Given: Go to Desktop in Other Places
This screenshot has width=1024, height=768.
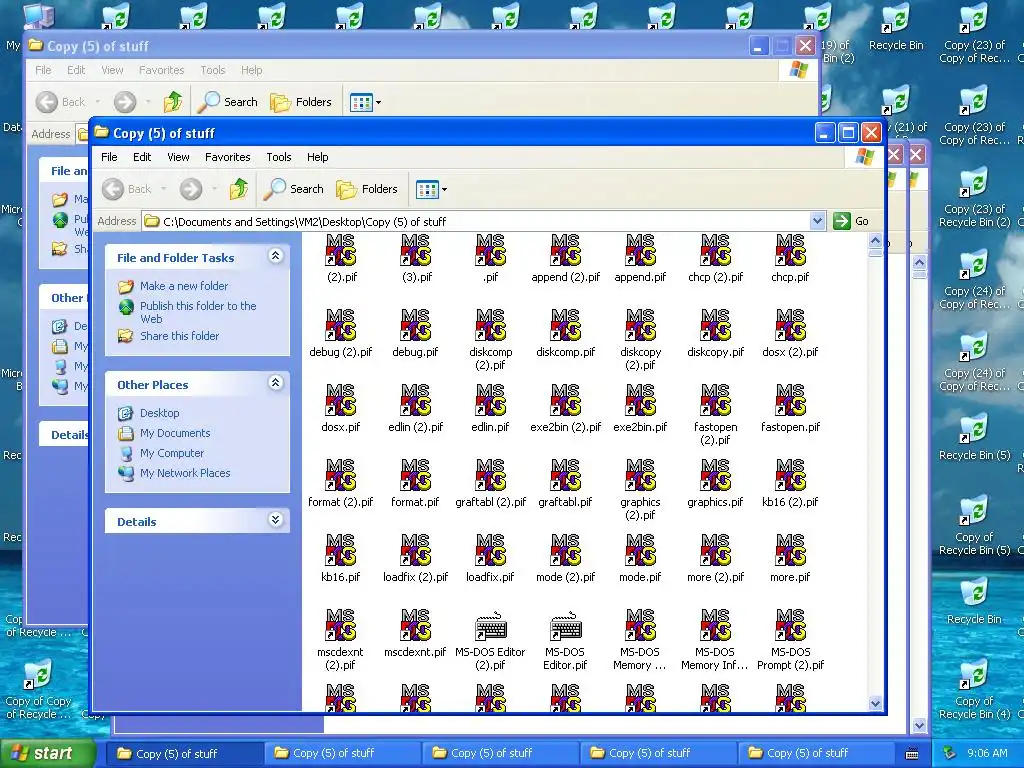Looking at the screenshot, I should click(159, 413).
